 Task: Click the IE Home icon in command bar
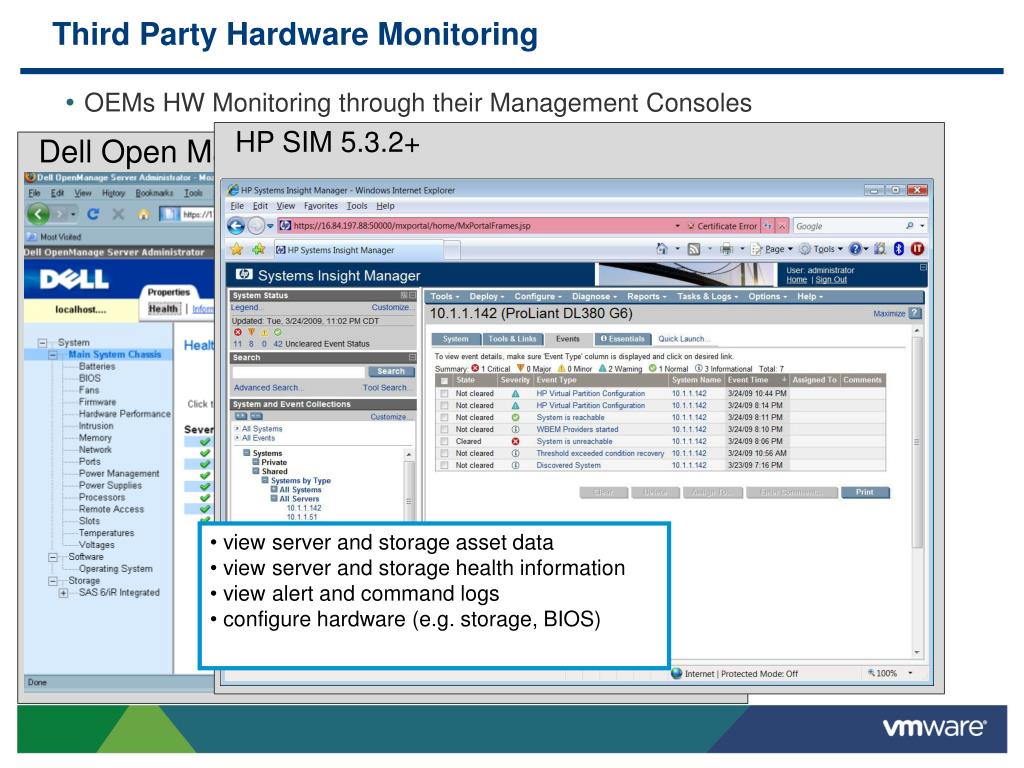pos(662,249)
